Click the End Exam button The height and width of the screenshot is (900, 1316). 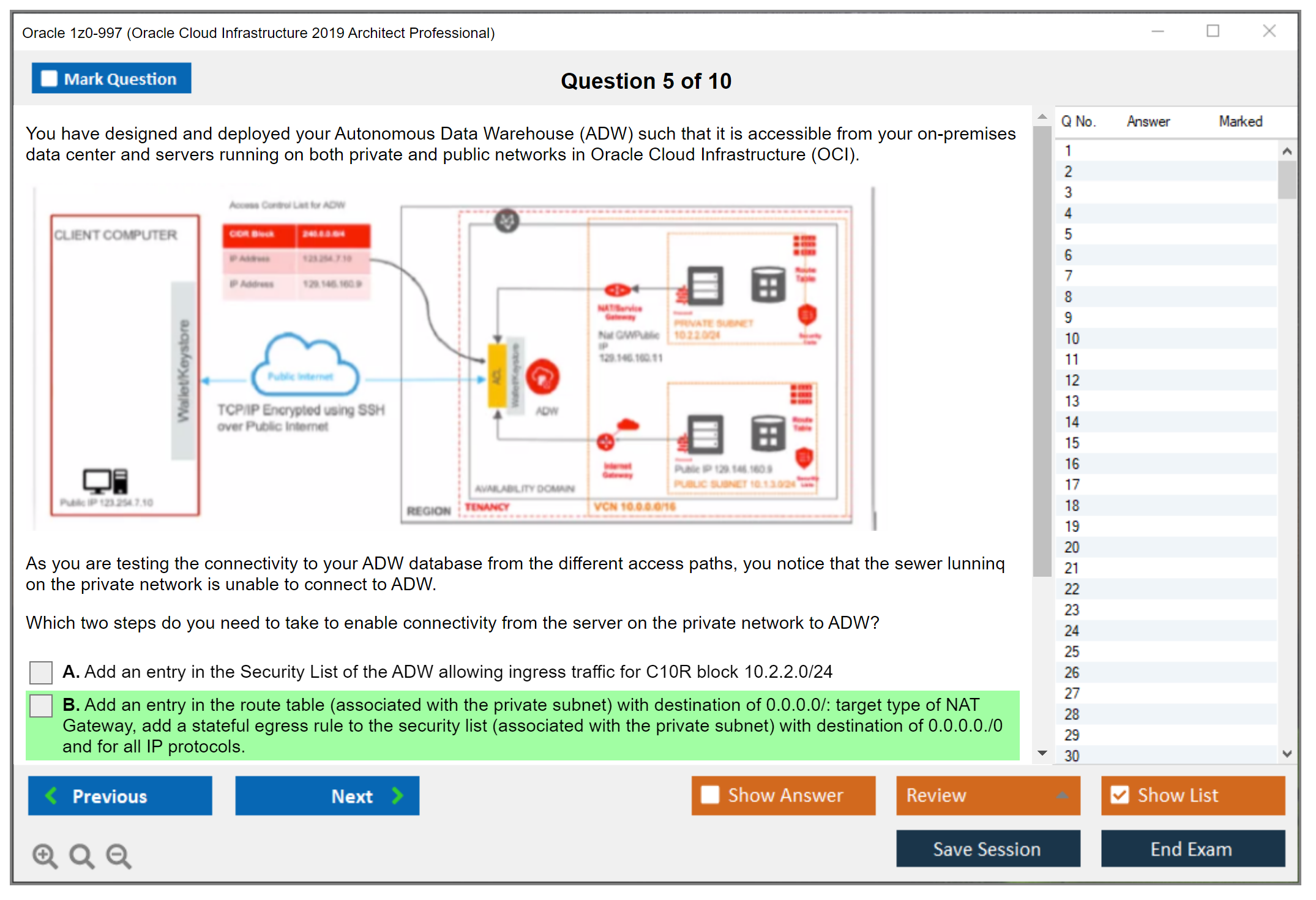1192,849
